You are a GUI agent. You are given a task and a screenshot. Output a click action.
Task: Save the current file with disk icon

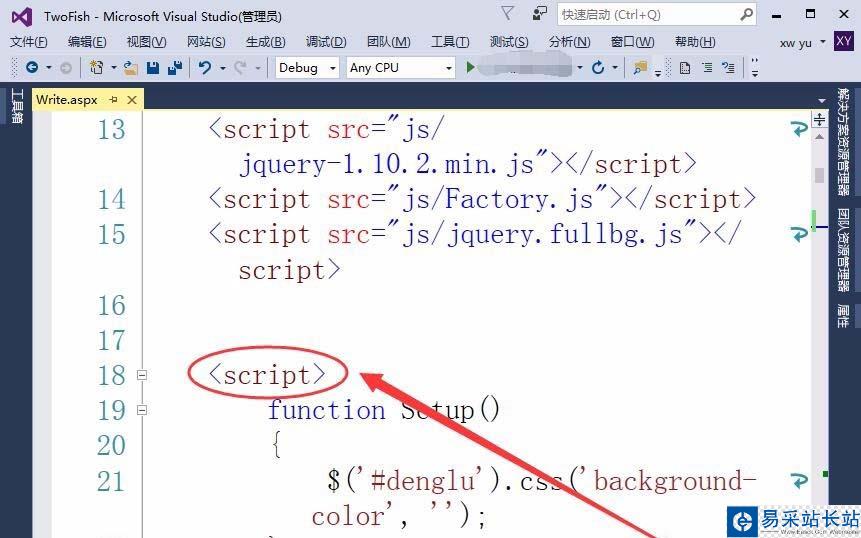(x=153, y=68)
